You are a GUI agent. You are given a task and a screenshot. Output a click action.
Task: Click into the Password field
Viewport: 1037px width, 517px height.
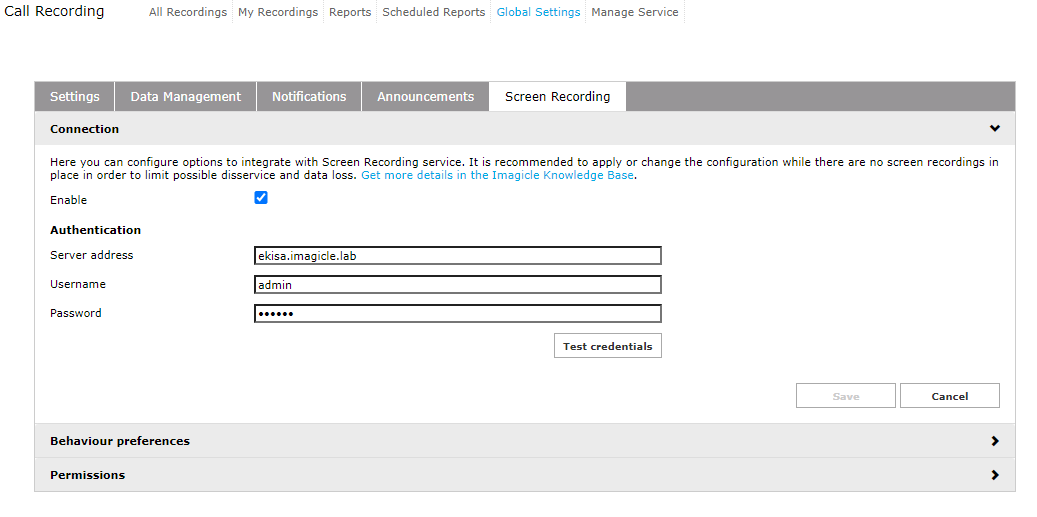click(x=457, y=314)
